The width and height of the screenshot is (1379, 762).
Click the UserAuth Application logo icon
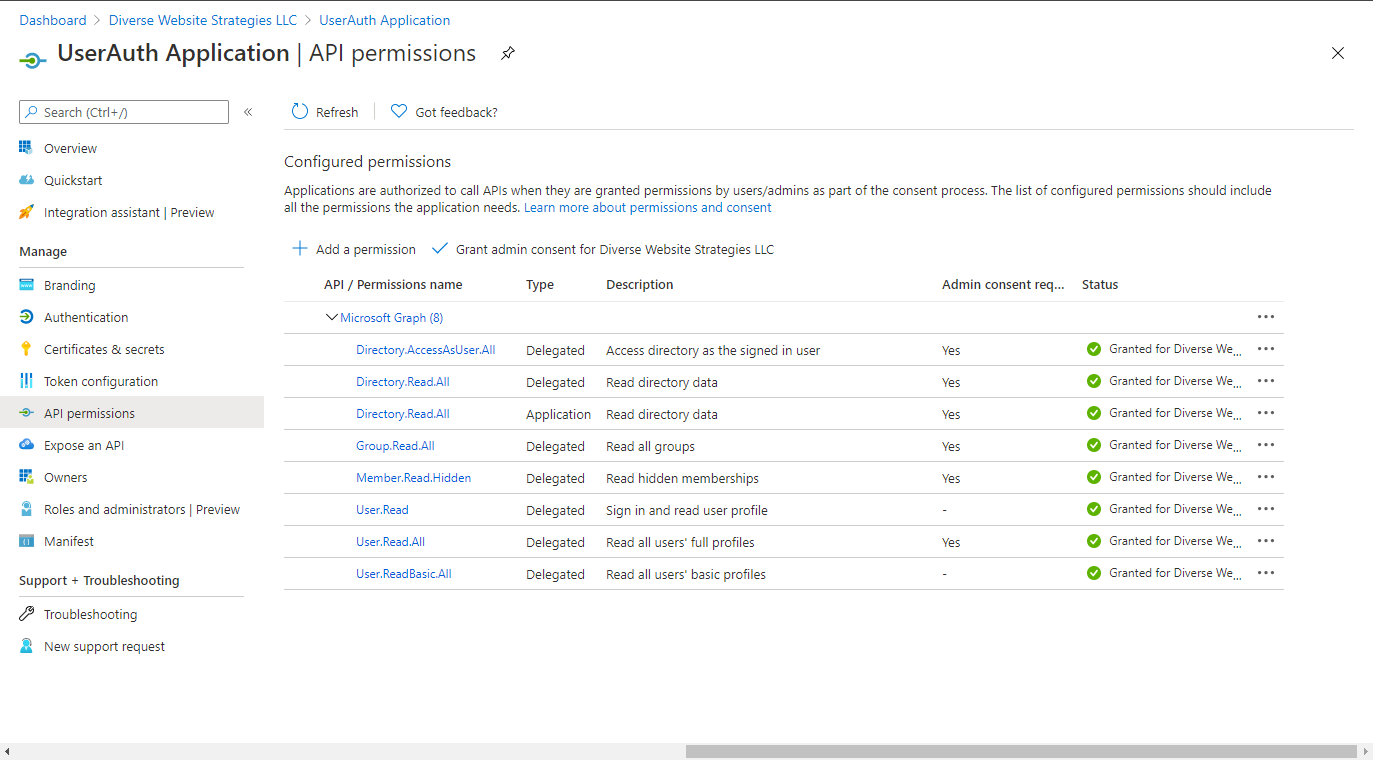click(x=33, y=60)
